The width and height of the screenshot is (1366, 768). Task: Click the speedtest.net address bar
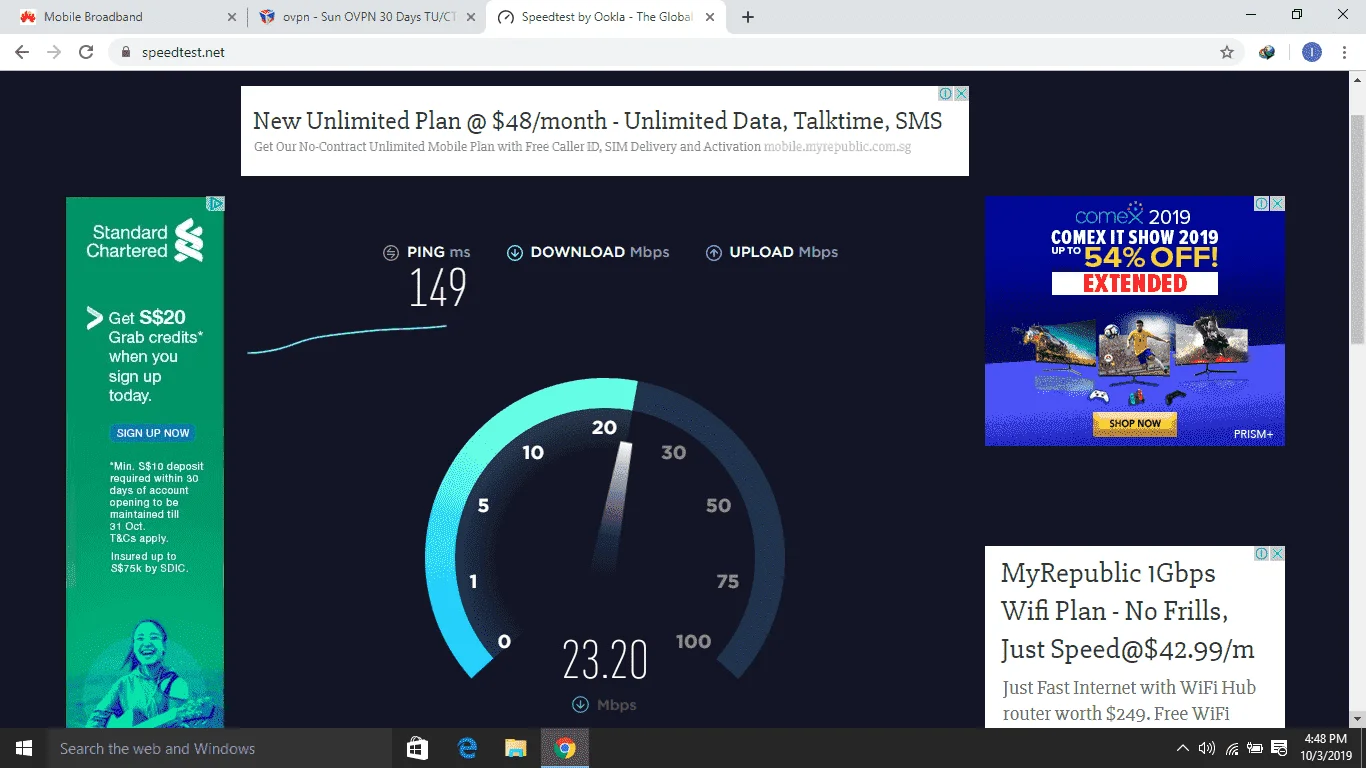[x=676, y=53]
